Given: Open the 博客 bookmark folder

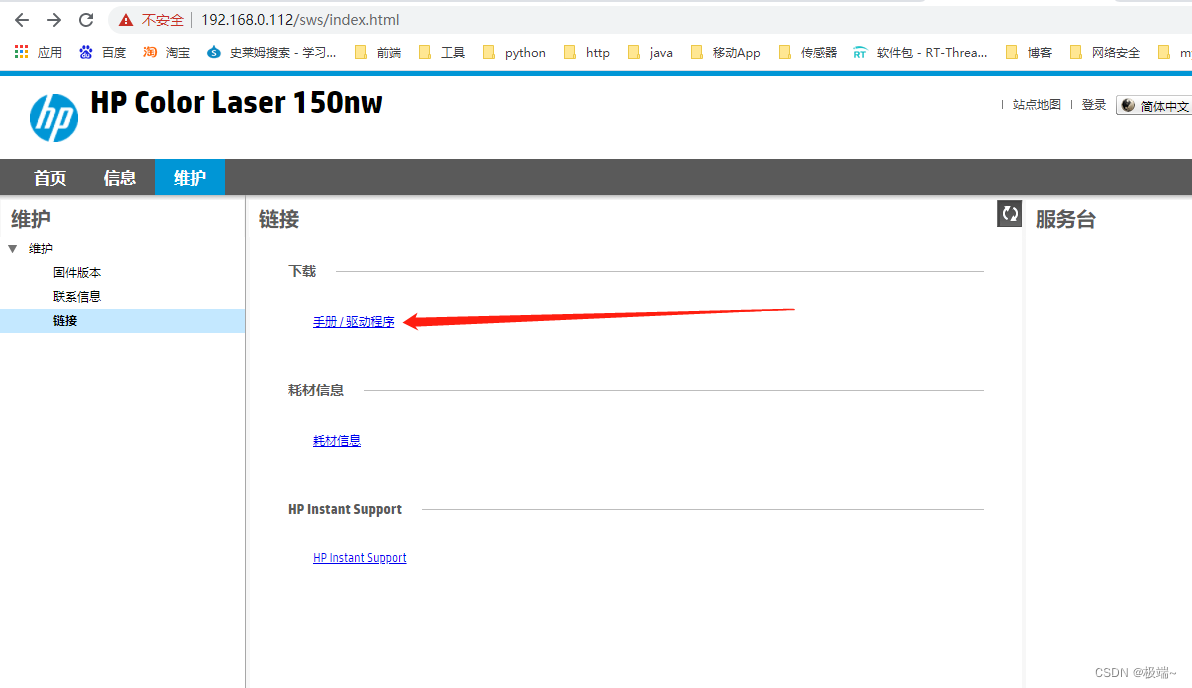Looking at the screenshot, I should pos(1029,52).
